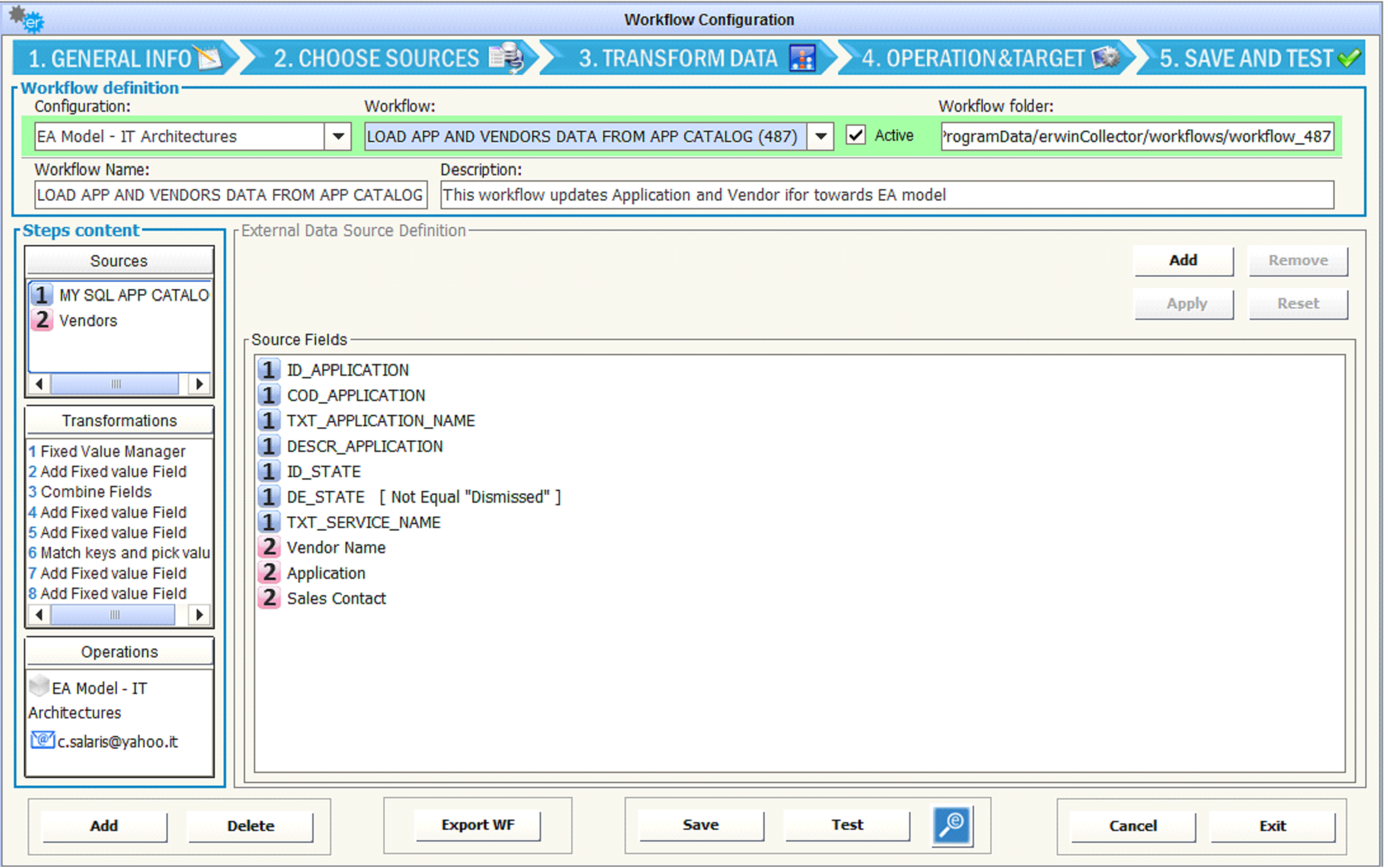Click the pink 2 icon beside Sales Contact

(269, 598)
